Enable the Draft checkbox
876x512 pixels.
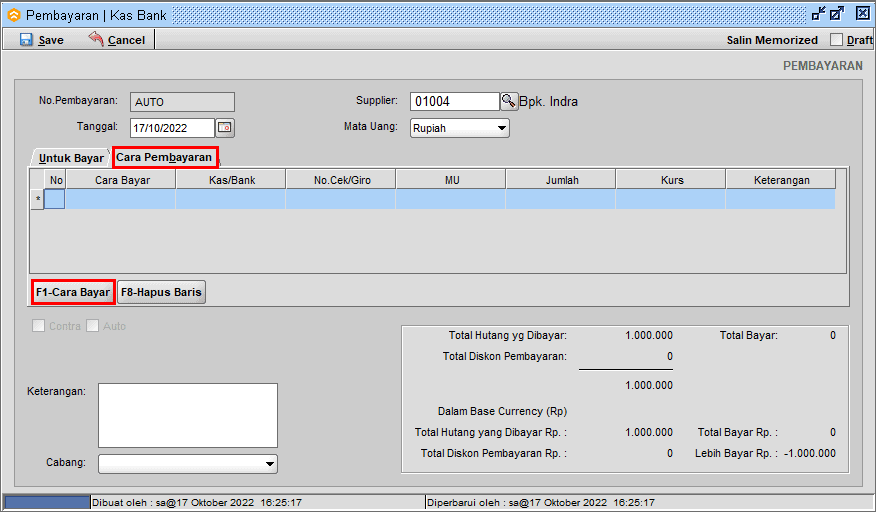(837, 40)
